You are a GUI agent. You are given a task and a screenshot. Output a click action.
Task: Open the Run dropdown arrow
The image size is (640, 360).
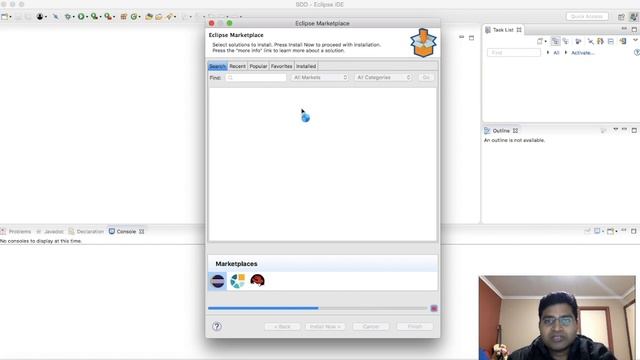coord(87,17)
